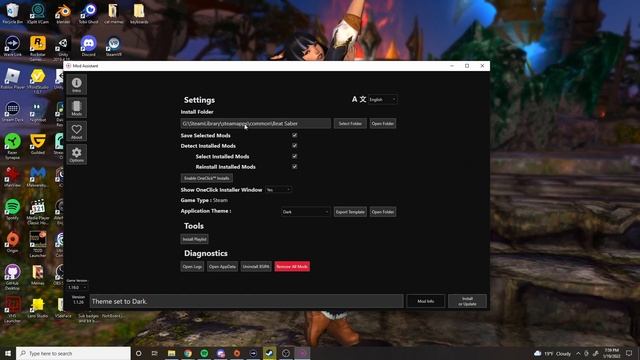Open Roblox Player desktop shortcut
Viewport: 640px width, 360px height.
tap(12, 79)
